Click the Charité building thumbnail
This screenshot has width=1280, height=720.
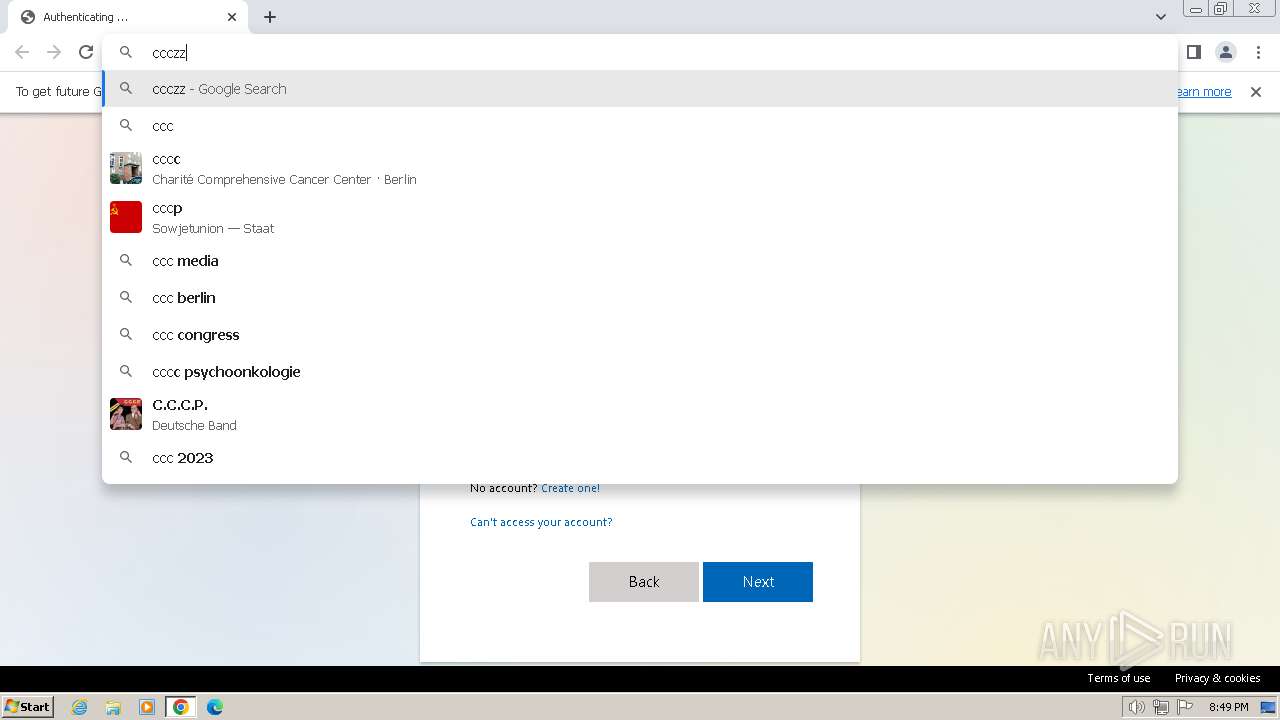(x=126, y=168)
